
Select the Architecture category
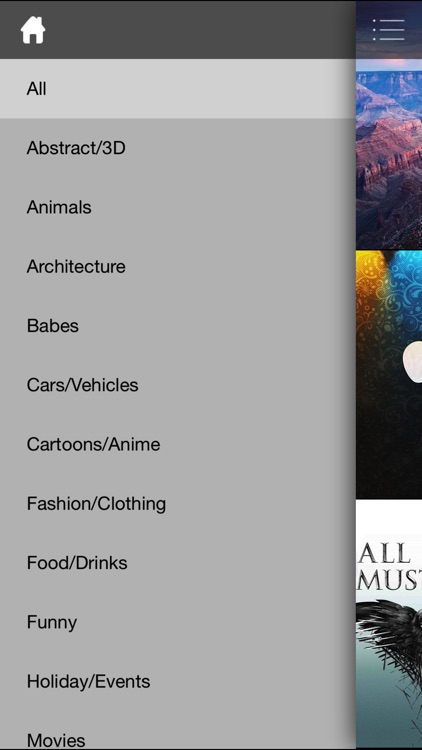pos(178,267)
